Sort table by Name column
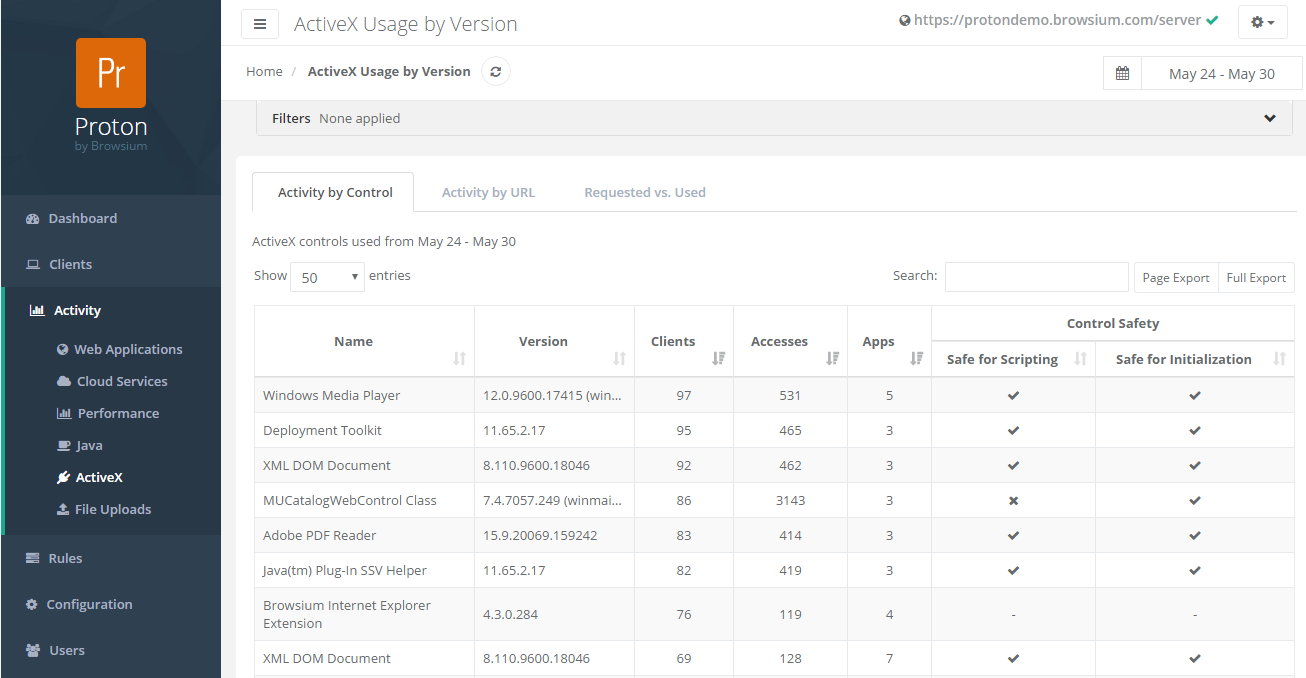This screenshot has width=1306, height=678. 364,342
